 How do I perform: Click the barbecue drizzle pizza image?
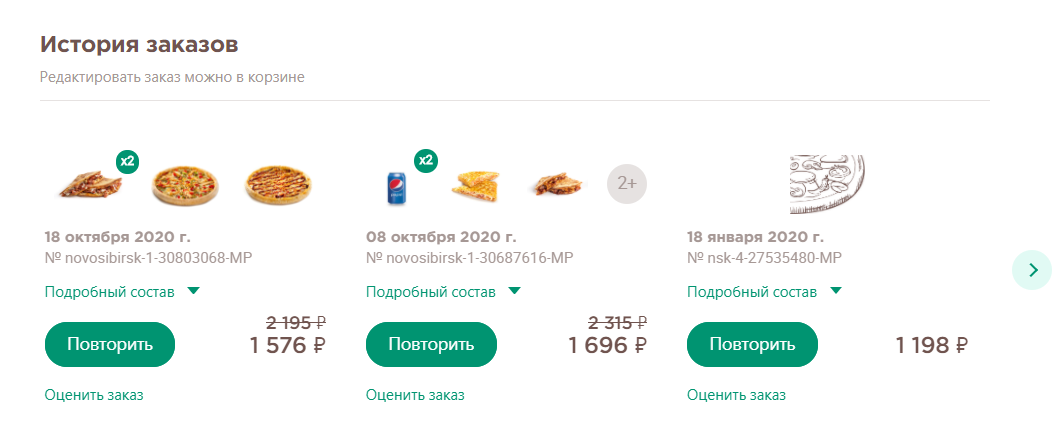[x=279, y=184]
